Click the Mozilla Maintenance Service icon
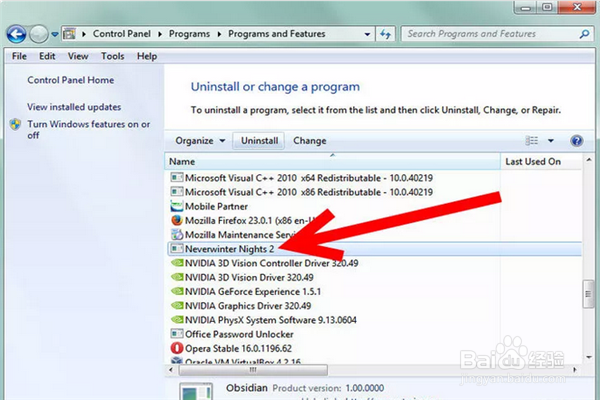The width and height of the screenshot is (600, 400). [x=177, y=234]
